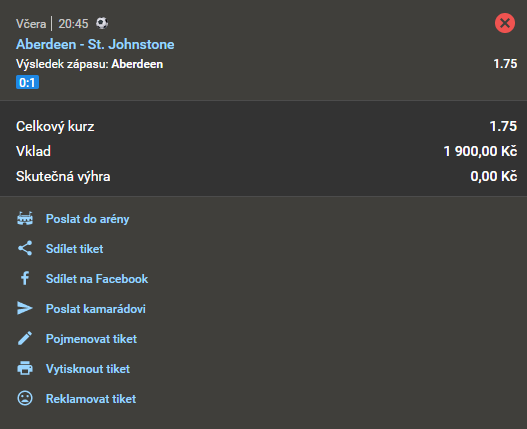
Task: Open the Aberdeen - St. Johnstone match link
Action: (x=95, y=44)
